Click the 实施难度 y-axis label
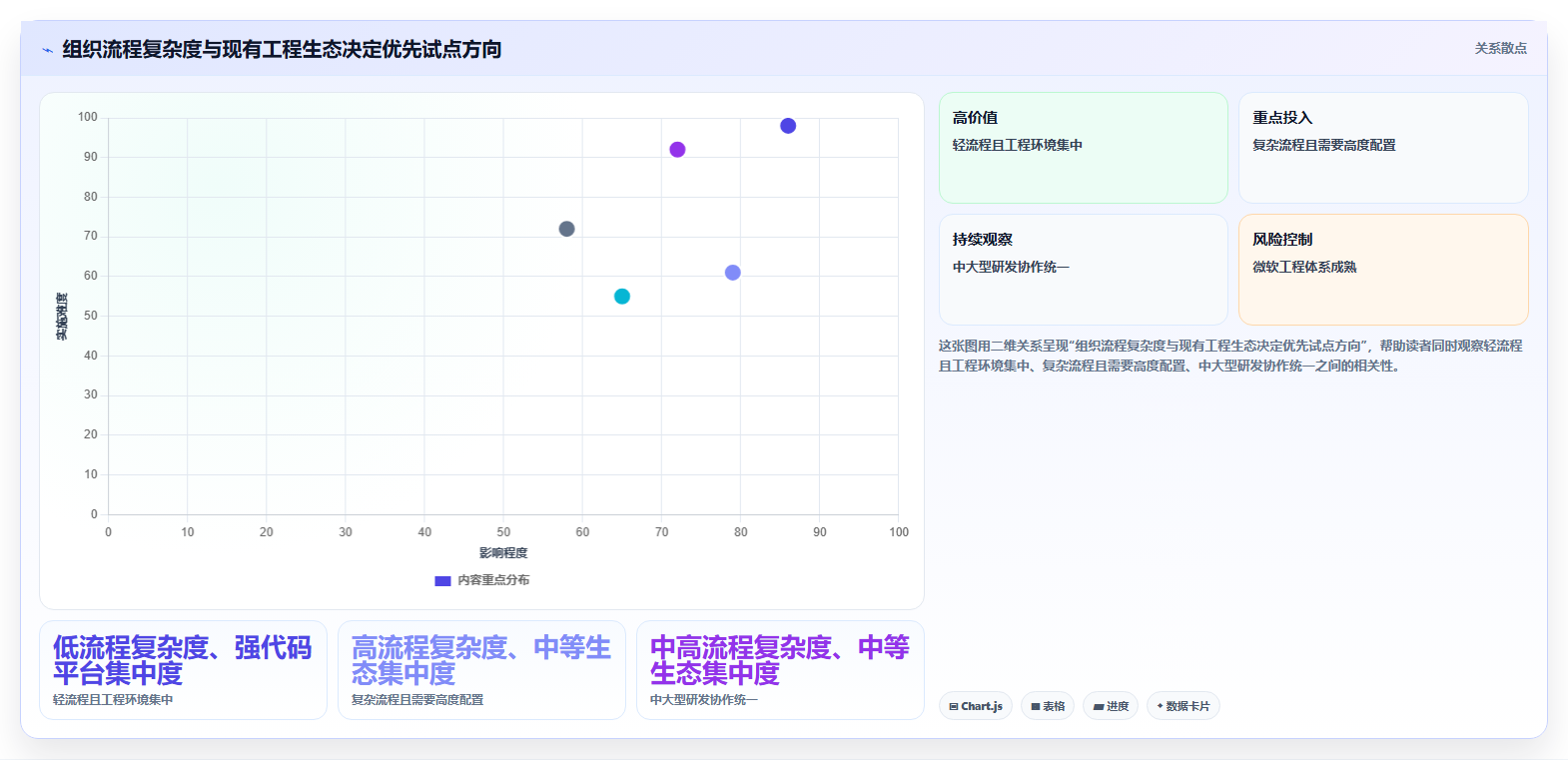 (x=62, y=316)
